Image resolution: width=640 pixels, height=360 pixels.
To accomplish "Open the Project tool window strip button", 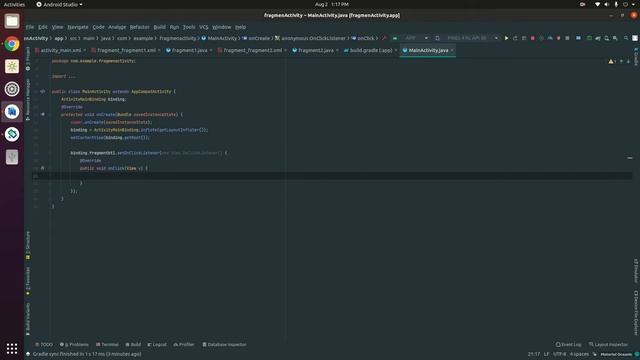I will (x=28, y=58).
